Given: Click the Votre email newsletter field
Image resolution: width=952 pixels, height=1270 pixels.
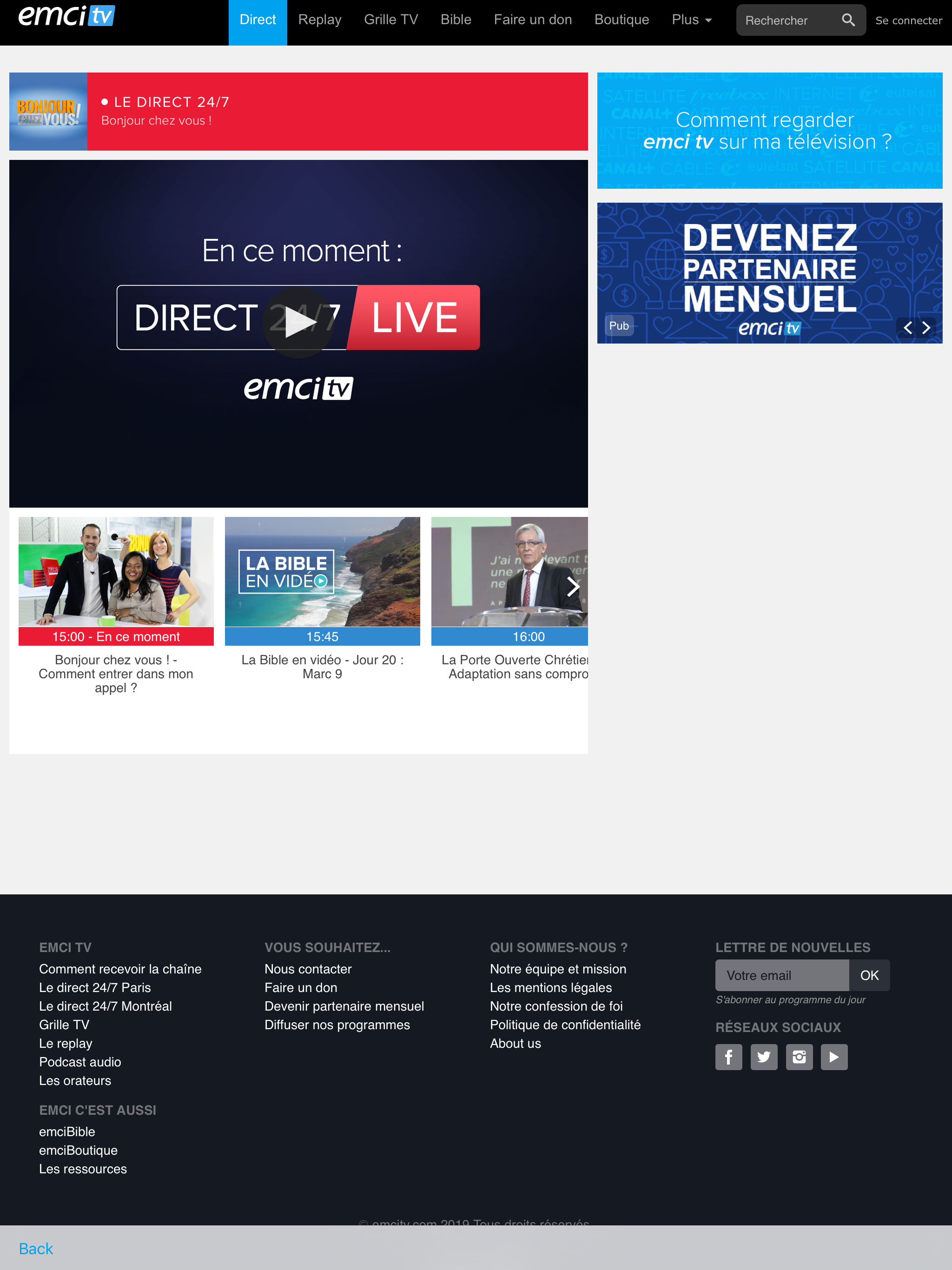Looking at the screenshot, I should point(782,975).
